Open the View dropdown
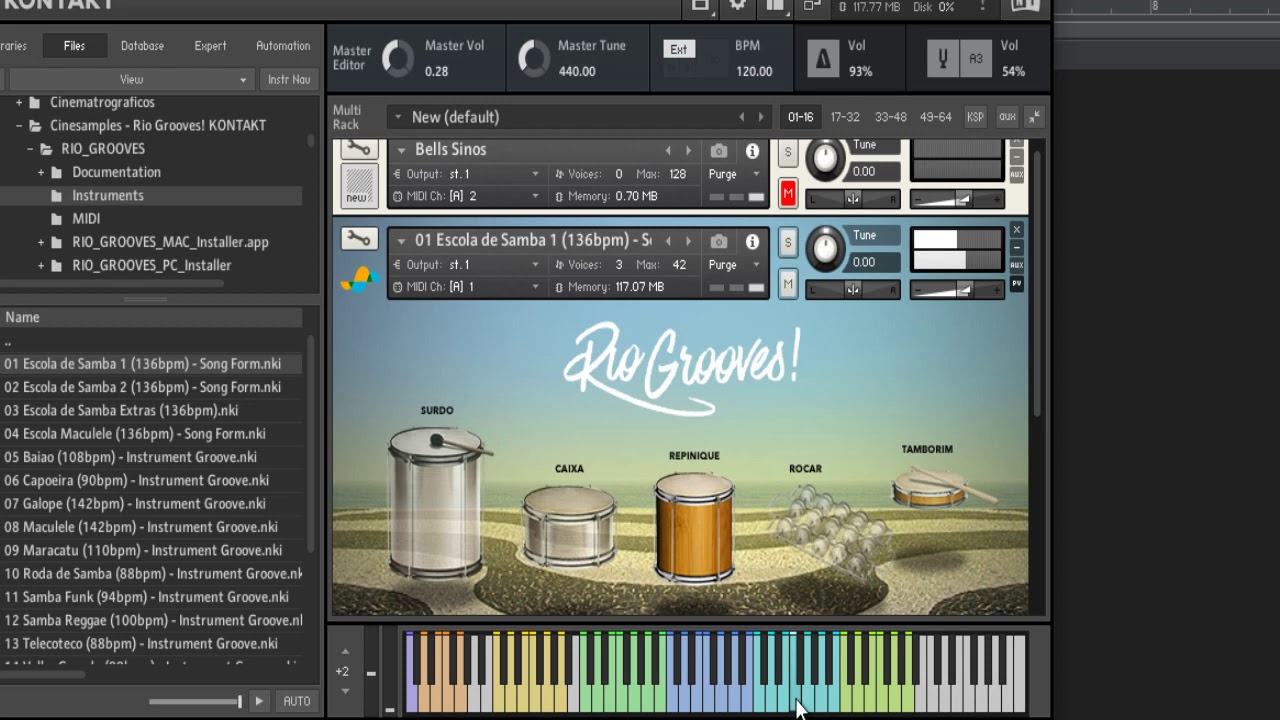 [131, 79]
